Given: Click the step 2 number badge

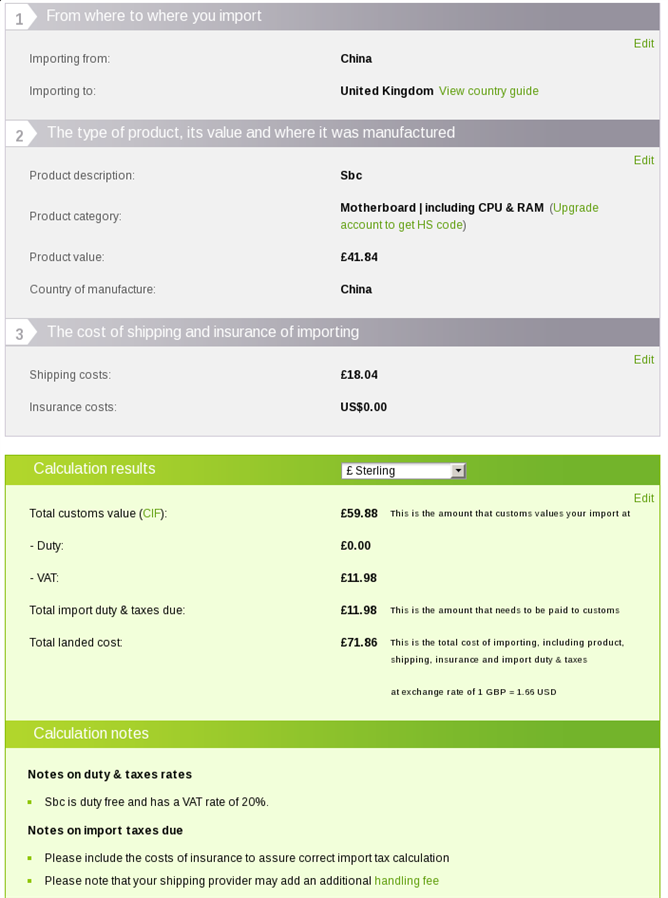Looking at the screenshot, I should tap(19, 136).
